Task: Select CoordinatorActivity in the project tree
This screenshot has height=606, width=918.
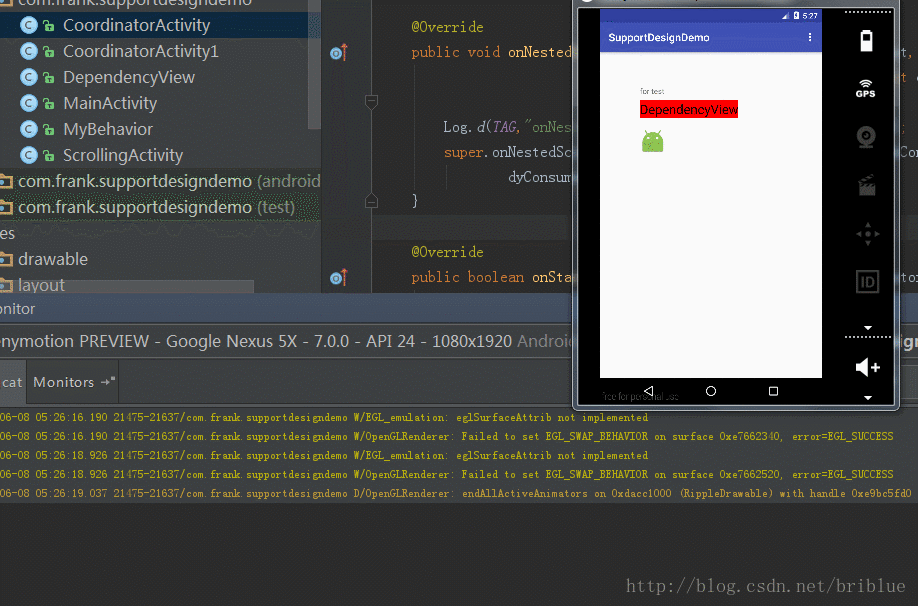Action: click(136, 25)
